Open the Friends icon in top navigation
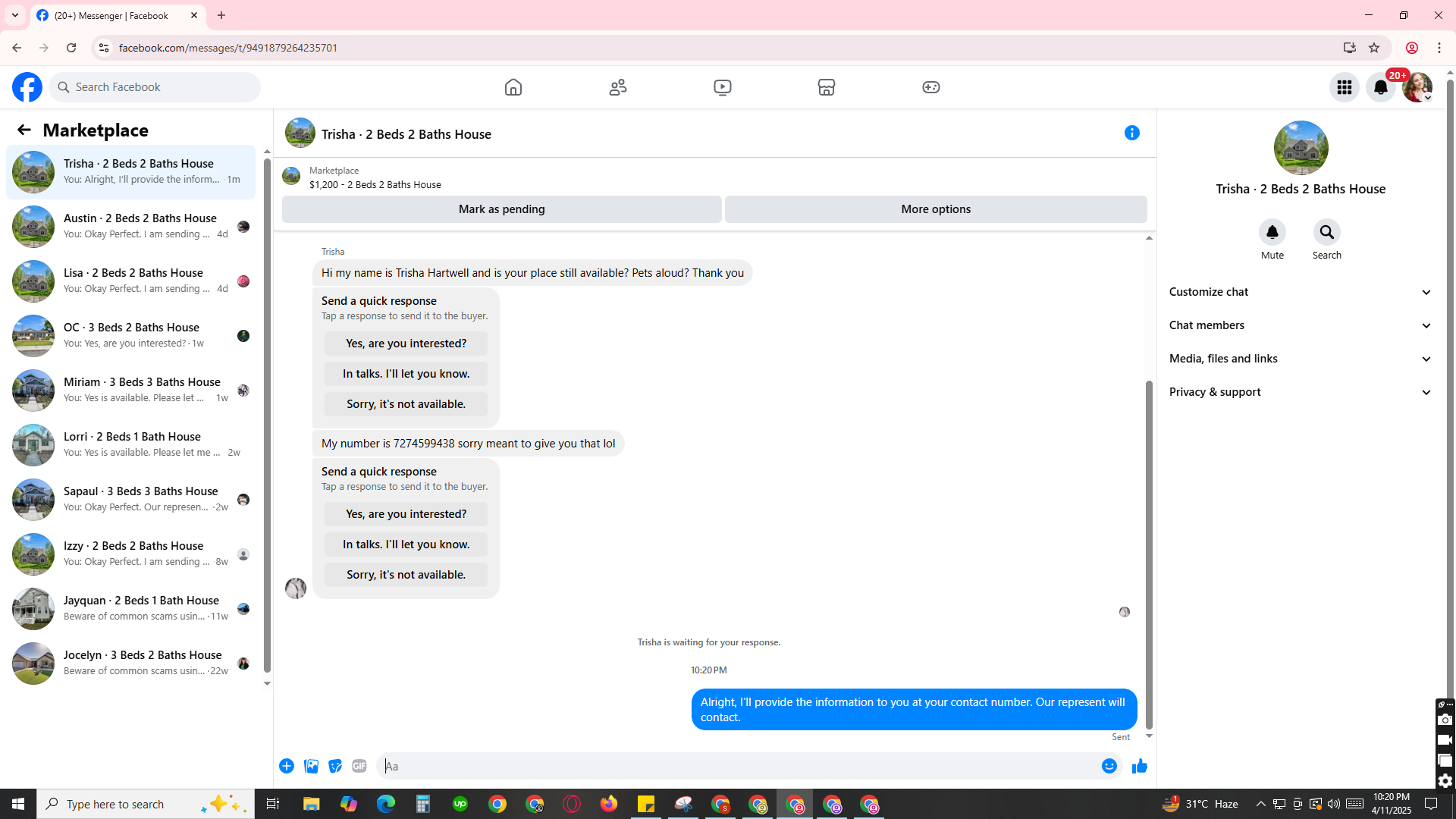This screenshot has height=819, width=1456. pos(618,87)
